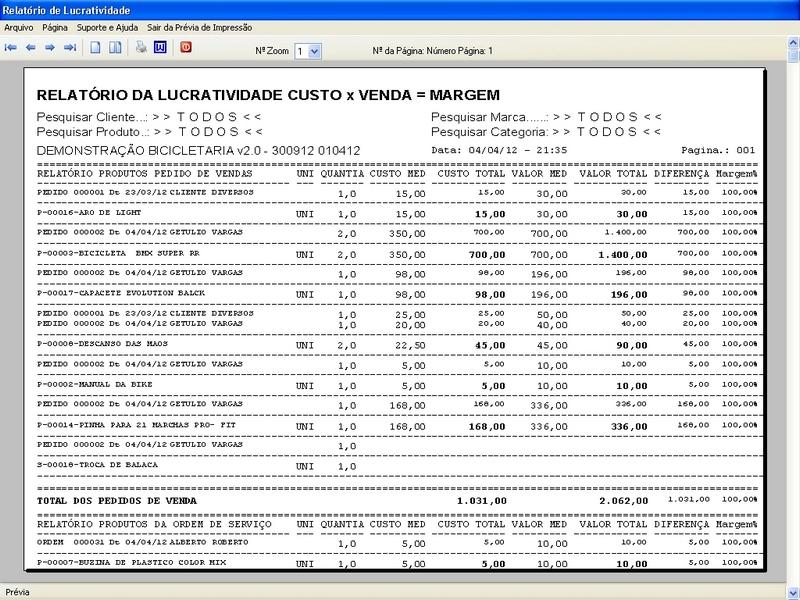Click header RELATÓRIO PRODUTOS DA ORDEM DE SERVIÇO
Viewport: 800px width, 600px height.
(154, 524)
